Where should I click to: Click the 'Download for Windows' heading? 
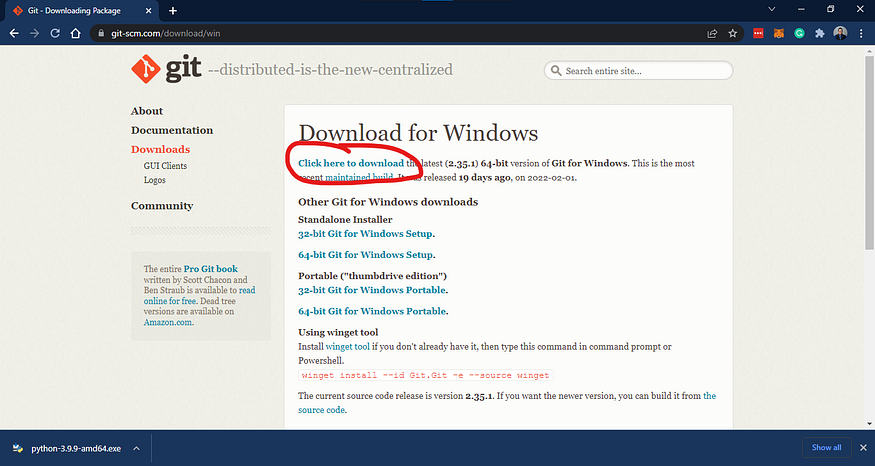tap(419, 133)
